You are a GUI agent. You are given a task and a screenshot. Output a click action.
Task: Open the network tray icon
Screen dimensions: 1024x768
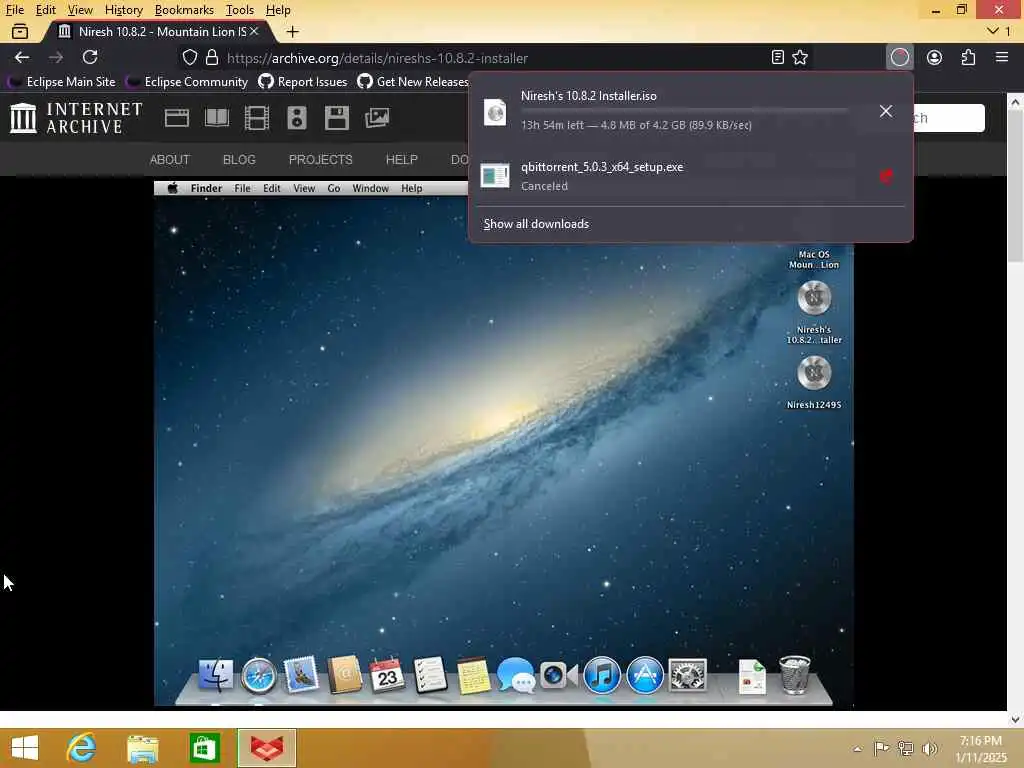pos(905,748)
